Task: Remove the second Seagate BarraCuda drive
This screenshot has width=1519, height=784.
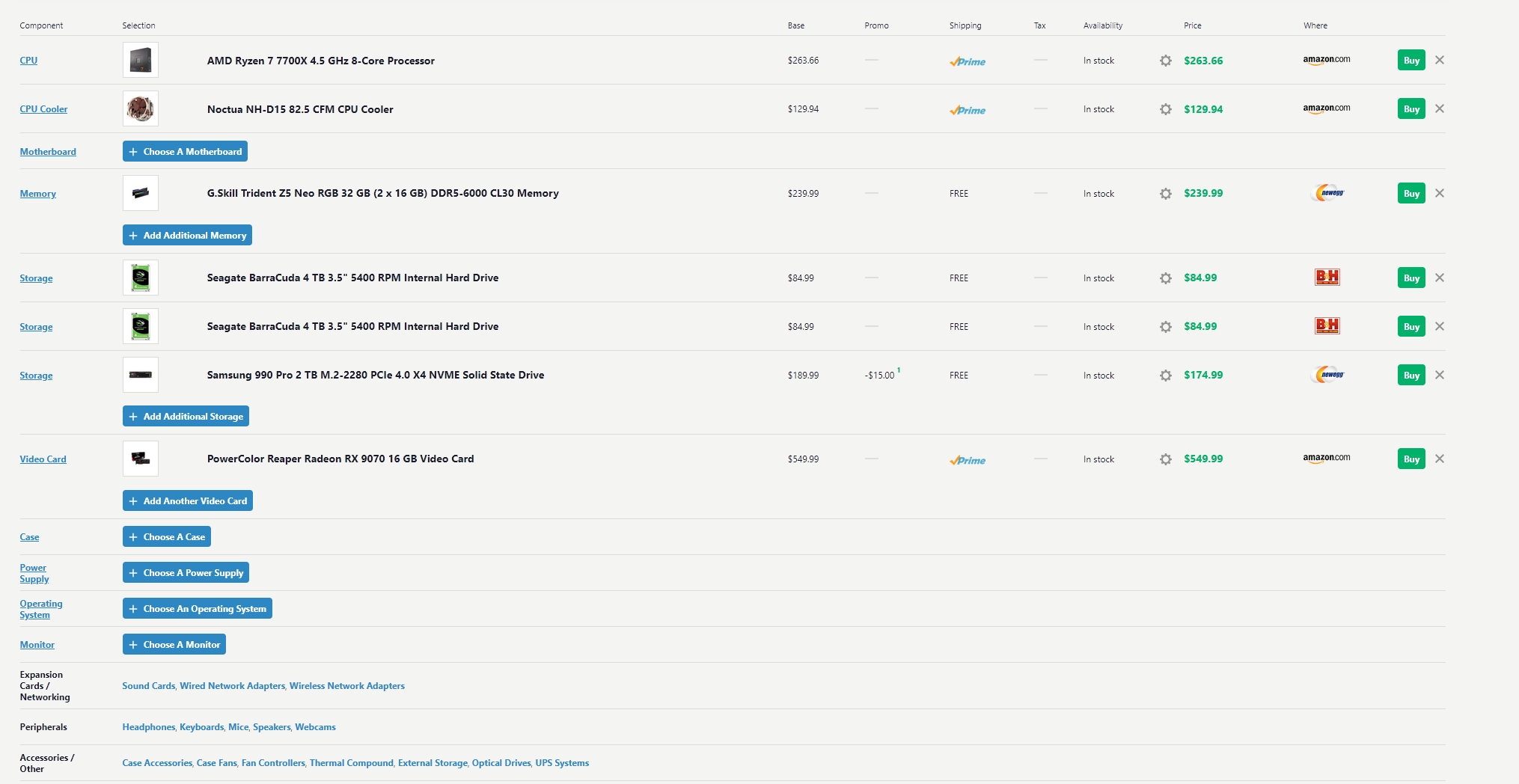Action: click(1440, 326)
